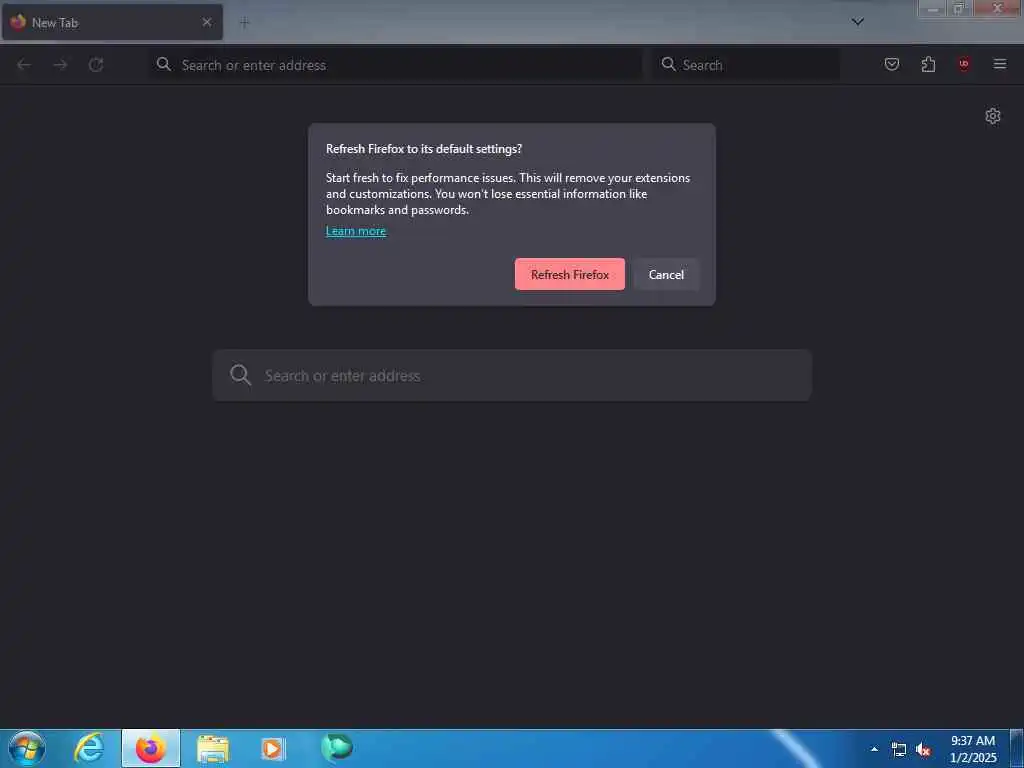Open the Learn more link
Screen dimensions: 1024x768
tap(356, 231)
